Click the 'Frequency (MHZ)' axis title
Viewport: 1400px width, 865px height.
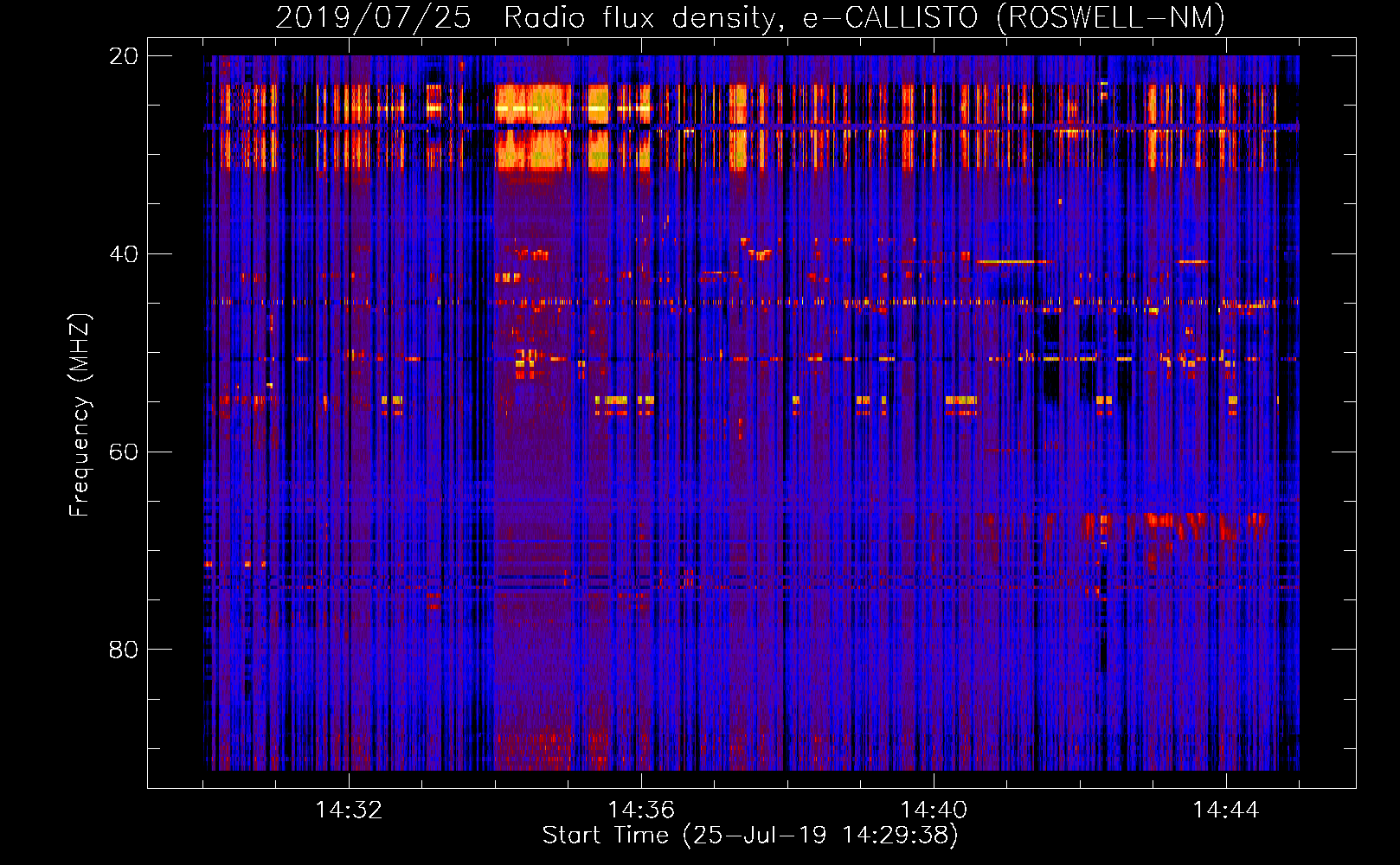point(80,415)
